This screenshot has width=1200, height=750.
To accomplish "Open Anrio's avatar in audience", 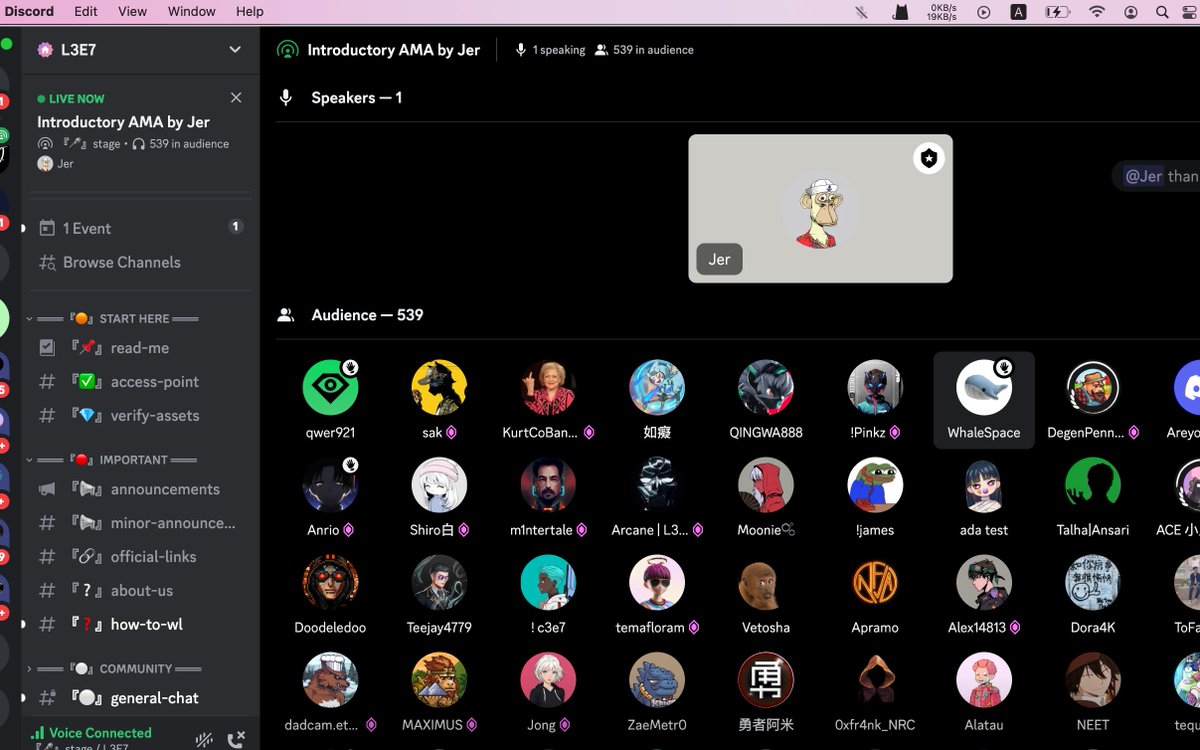I will (x=330, y=485).
